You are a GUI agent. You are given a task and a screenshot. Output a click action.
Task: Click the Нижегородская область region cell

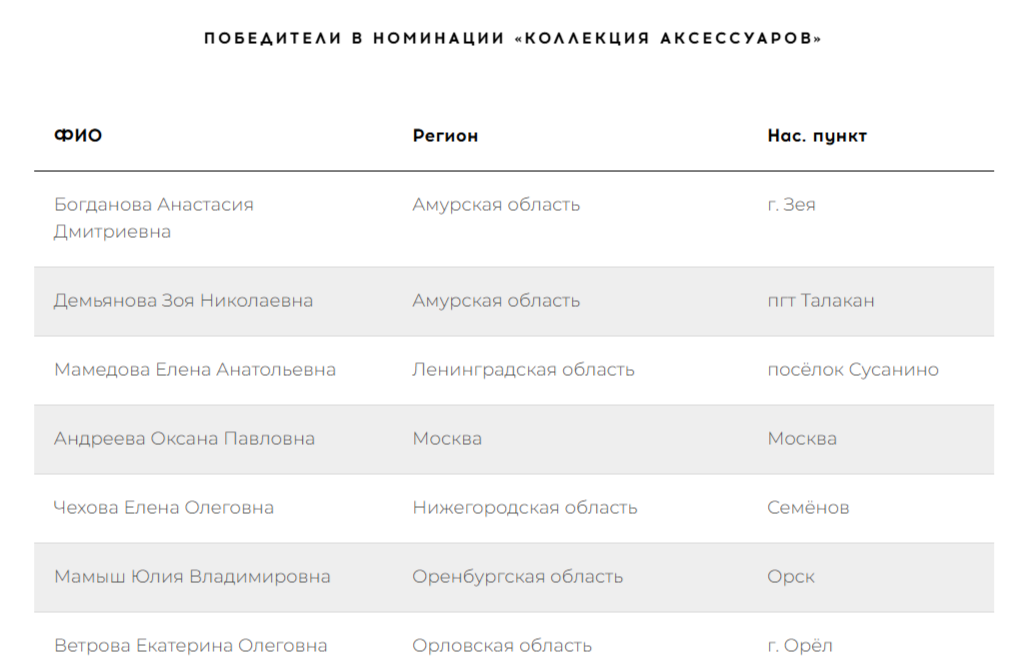[x=525, y=508]
